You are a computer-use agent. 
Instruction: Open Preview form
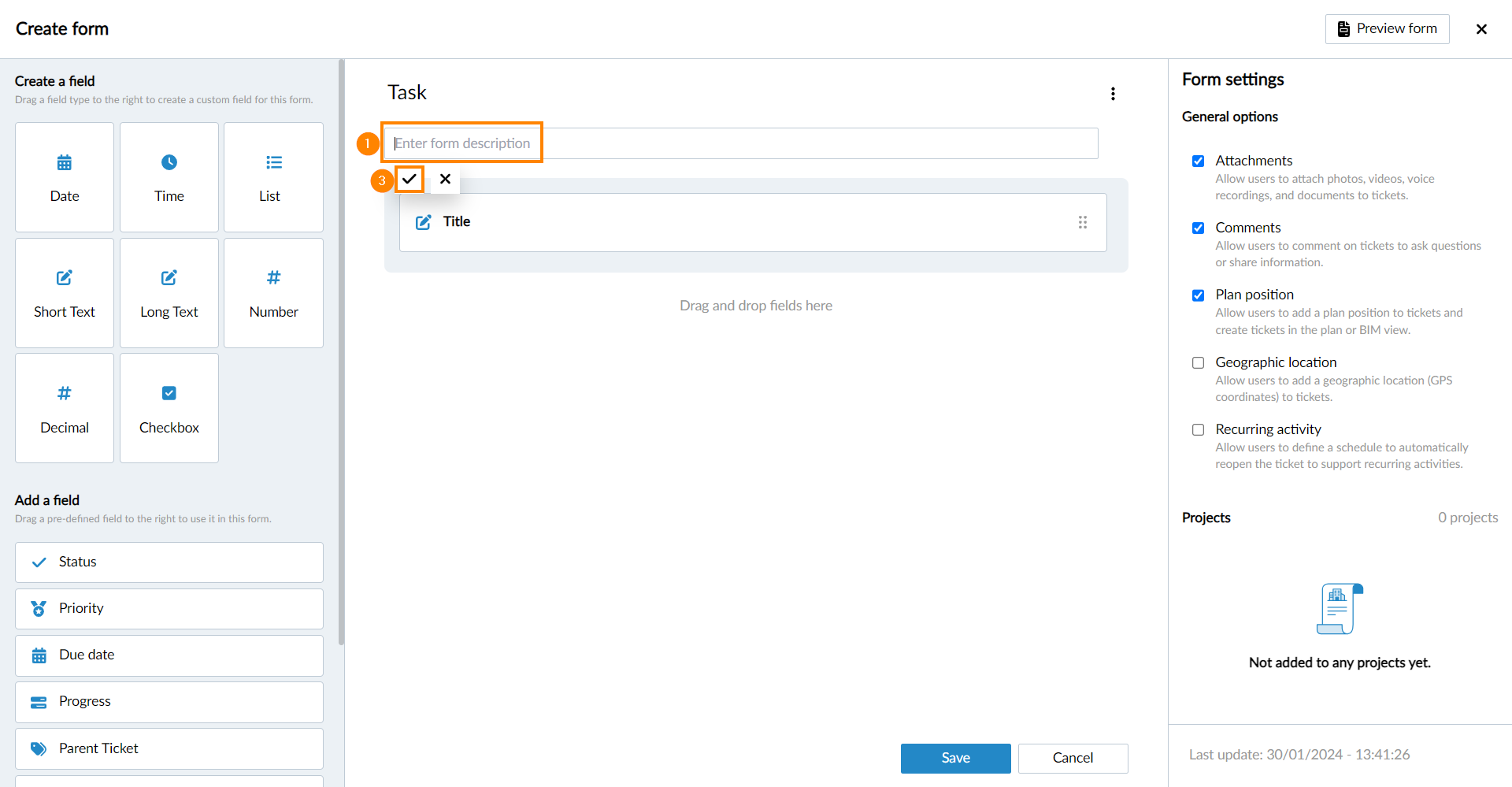[1387, 29]
